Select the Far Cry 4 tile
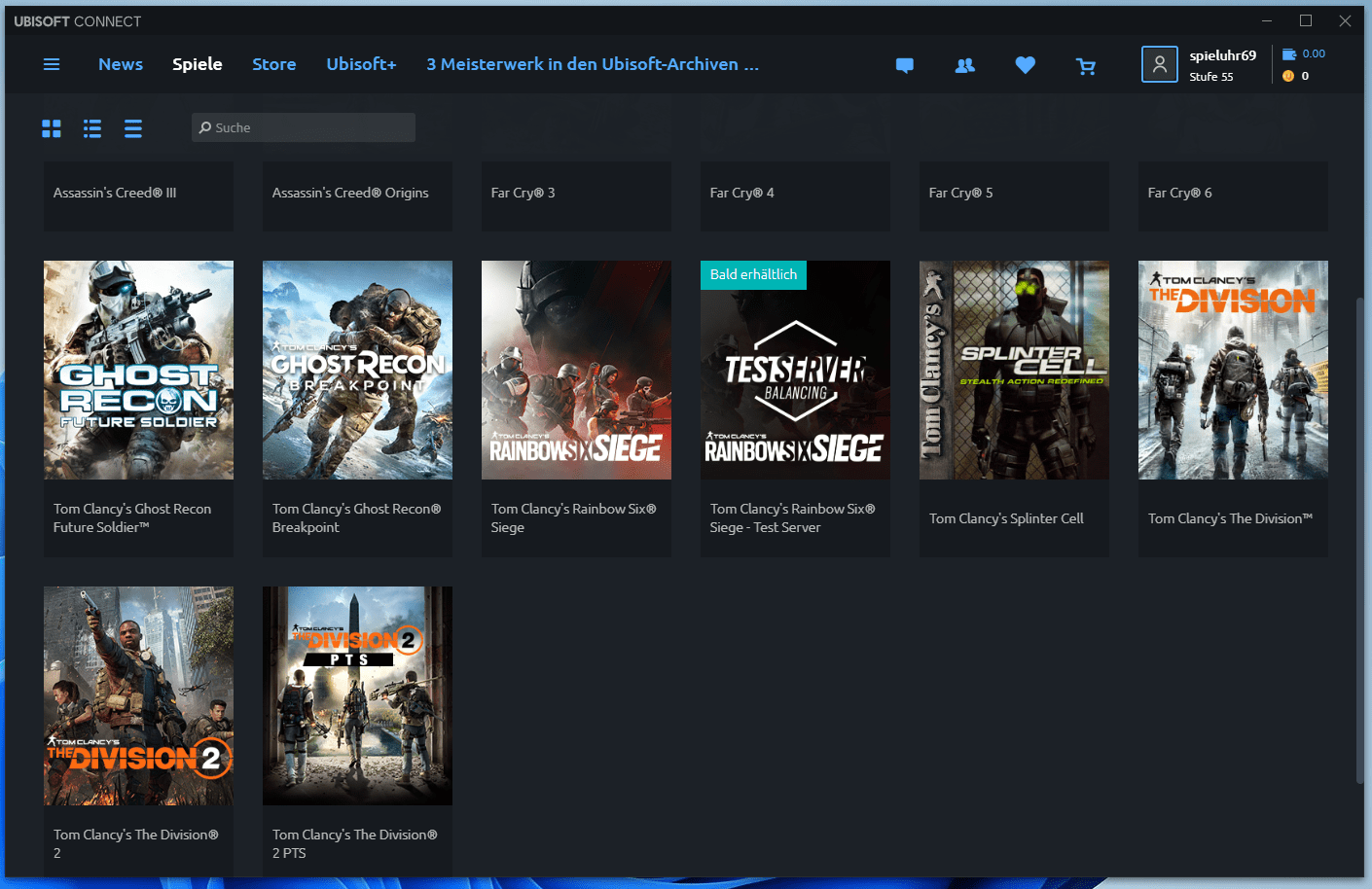1372x889 pixels. (795, 196)
